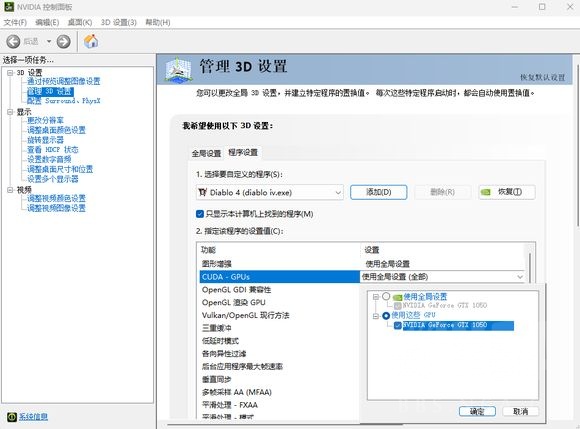This screenshot has height=429, width=580.
Task: Open 通过预览调整图像设置 page
Action: (64, 81)
